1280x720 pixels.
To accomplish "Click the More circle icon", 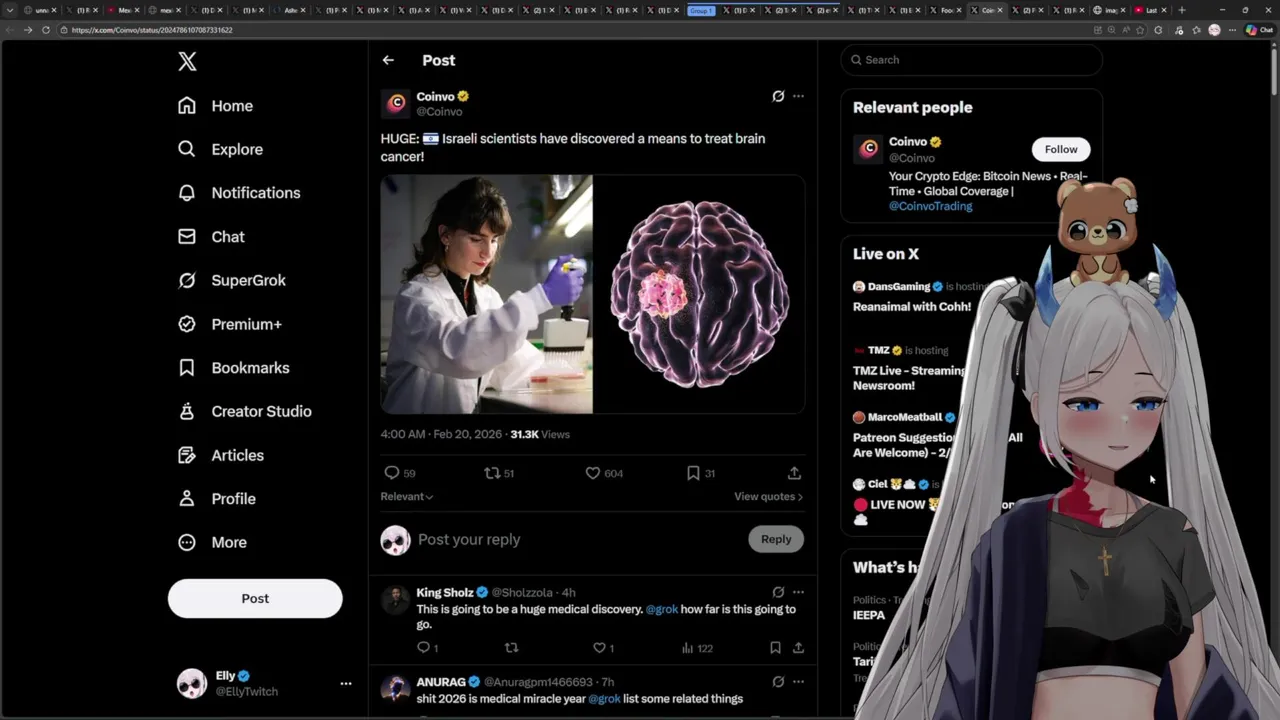I will pos(187,542).
